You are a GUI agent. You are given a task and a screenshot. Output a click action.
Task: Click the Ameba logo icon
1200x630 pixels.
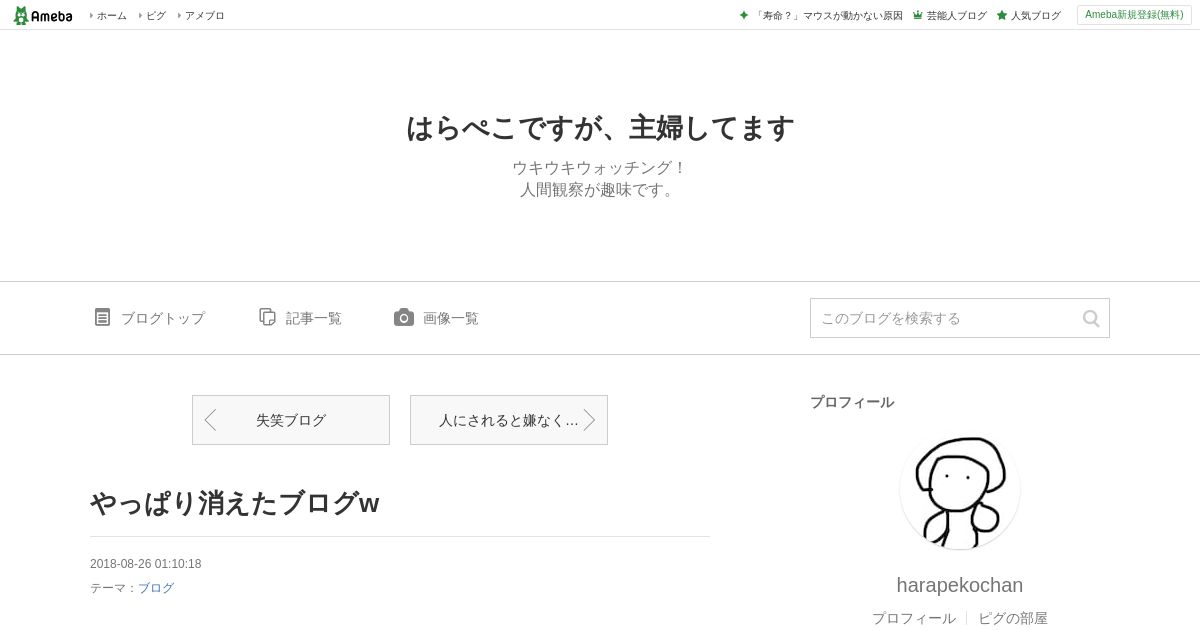43,15
